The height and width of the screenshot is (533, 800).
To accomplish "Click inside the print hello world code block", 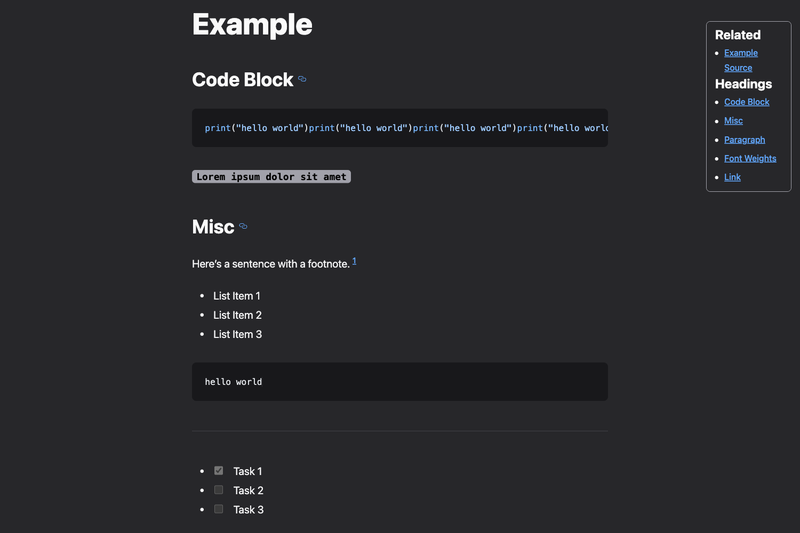I will tap(399, 128).
